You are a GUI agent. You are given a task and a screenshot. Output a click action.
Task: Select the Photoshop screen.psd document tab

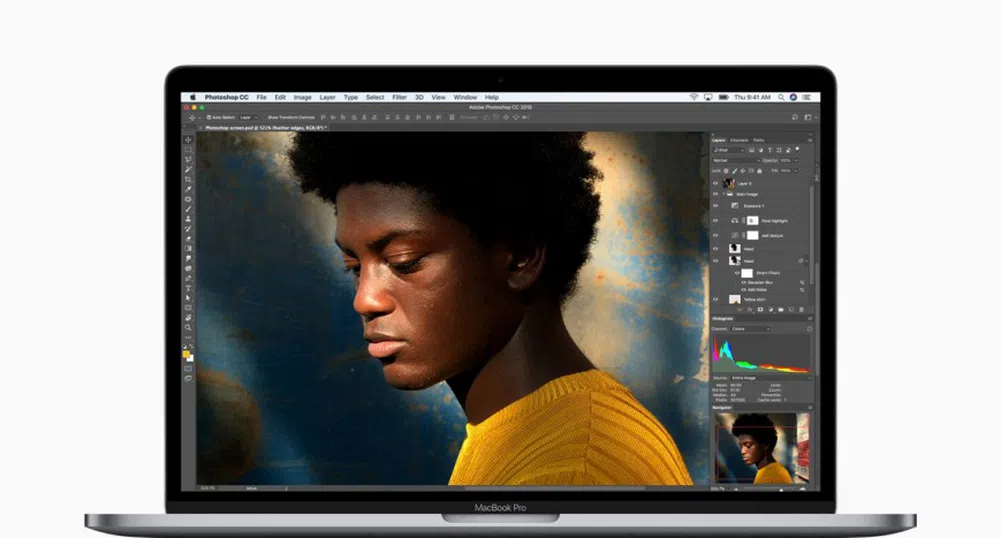[264, 128]
